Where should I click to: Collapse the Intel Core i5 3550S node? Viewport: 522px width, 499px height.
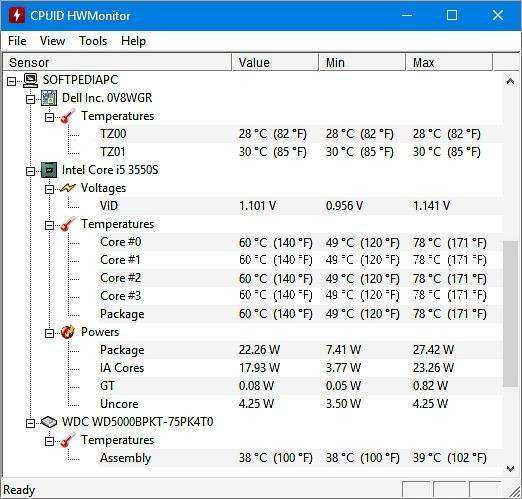click(x=30, y=171)
